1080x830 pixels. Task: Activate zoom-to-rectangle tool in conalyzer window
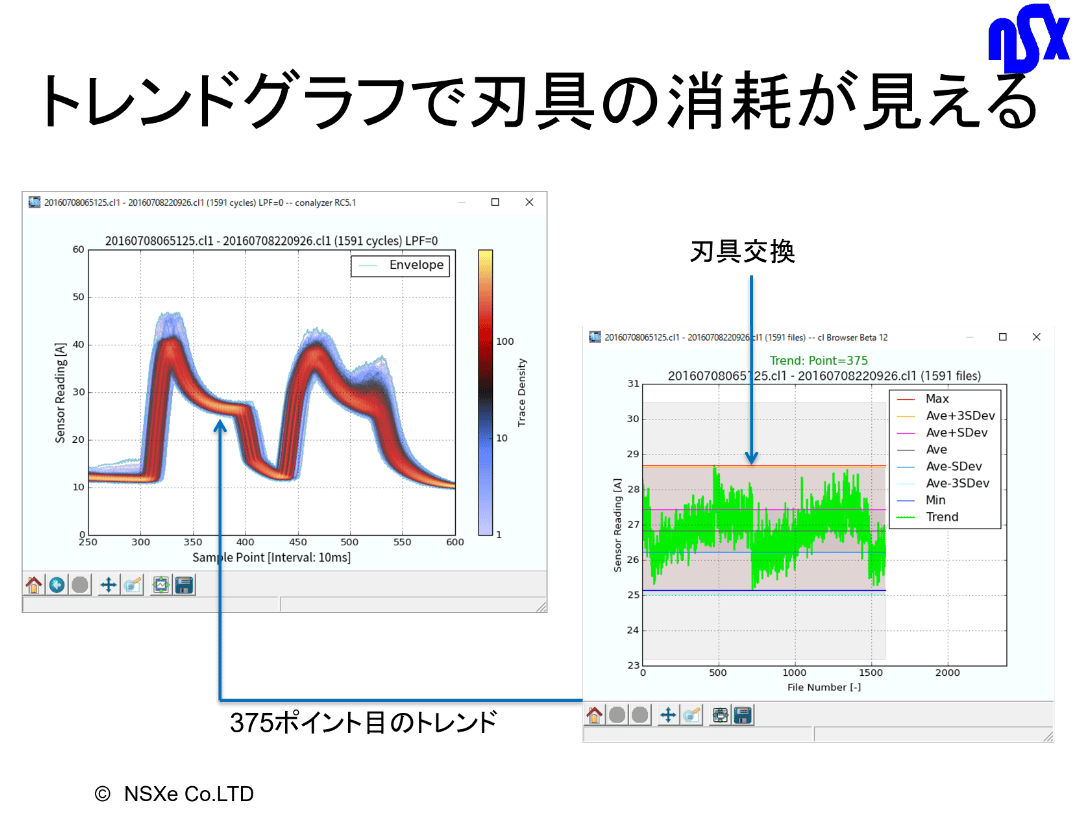point(132,585)
